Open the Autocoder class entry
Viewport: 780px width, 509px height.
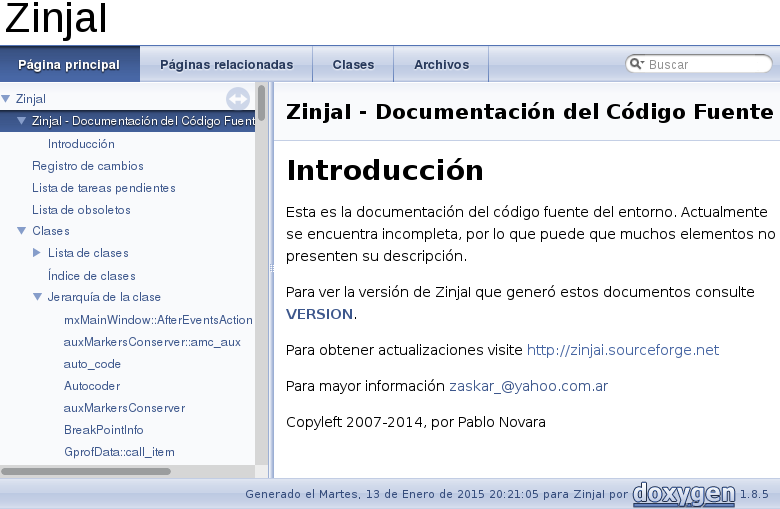pos(92,386)
